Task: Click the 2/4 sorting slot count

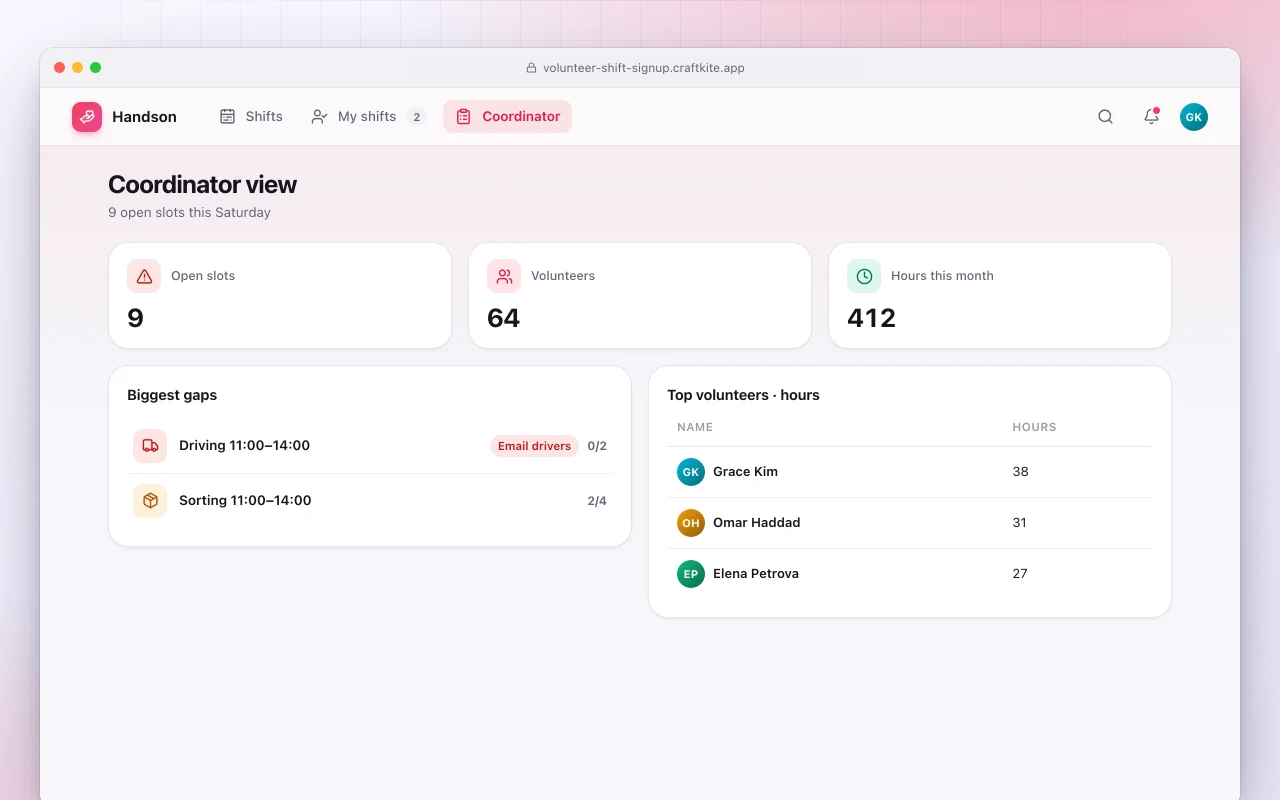Action: [597, 501]
